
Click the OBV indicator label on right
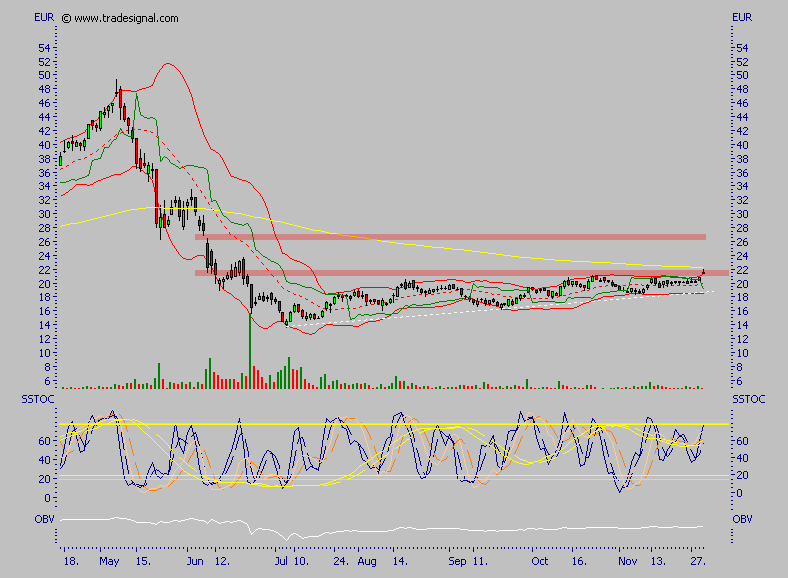(x=742, y=519)
